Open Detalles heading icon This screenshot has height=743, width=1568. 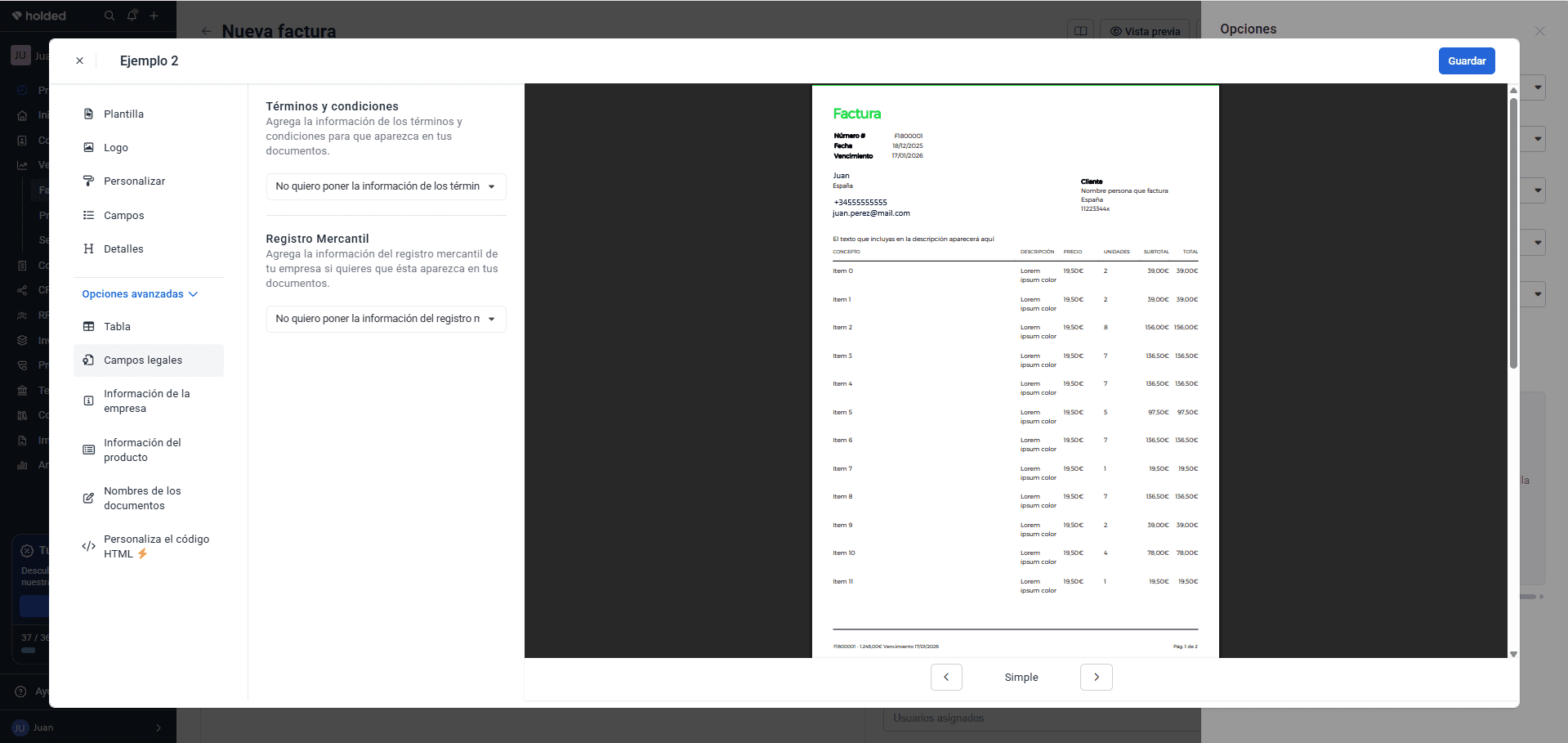(88, 248)
